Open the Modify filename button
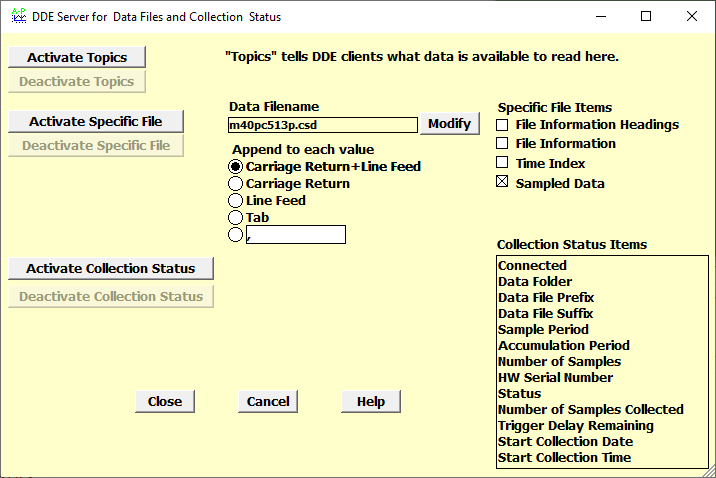Viewport: 716px width, 478px height. [448, 124]
